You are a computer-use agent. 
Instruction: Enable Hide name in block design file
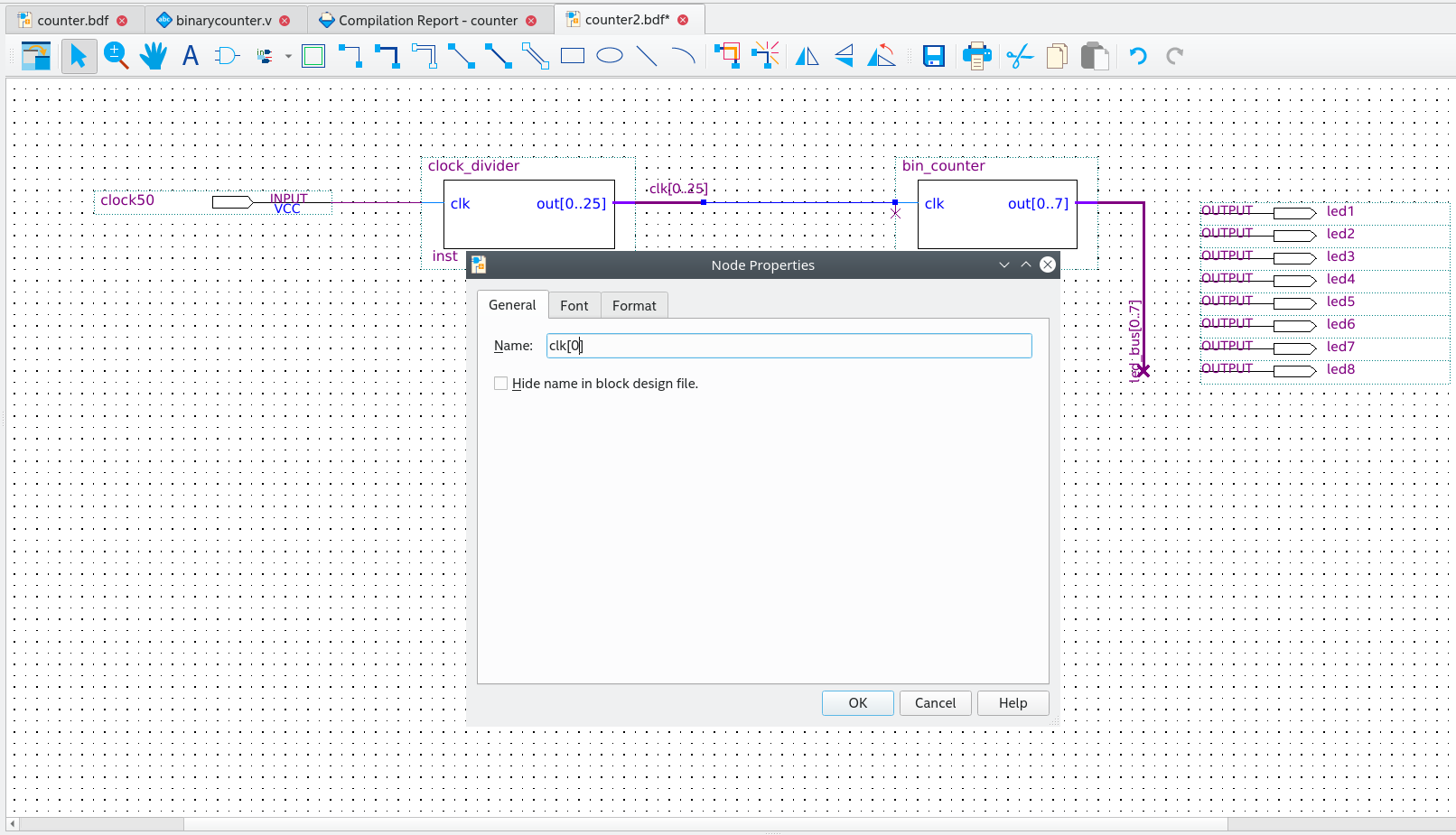(x=500, y=384)
